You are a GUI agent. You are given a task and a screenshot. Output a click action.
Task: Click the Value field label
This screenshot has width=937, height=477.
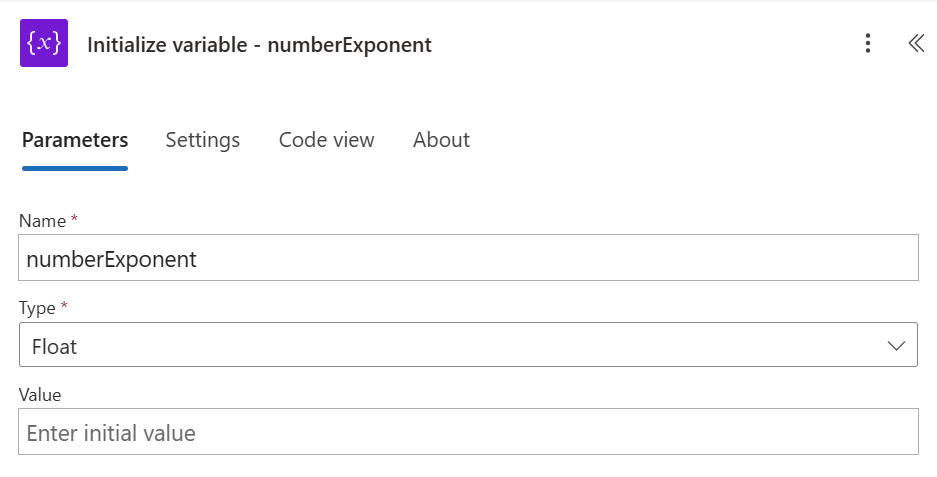(40, 395)
